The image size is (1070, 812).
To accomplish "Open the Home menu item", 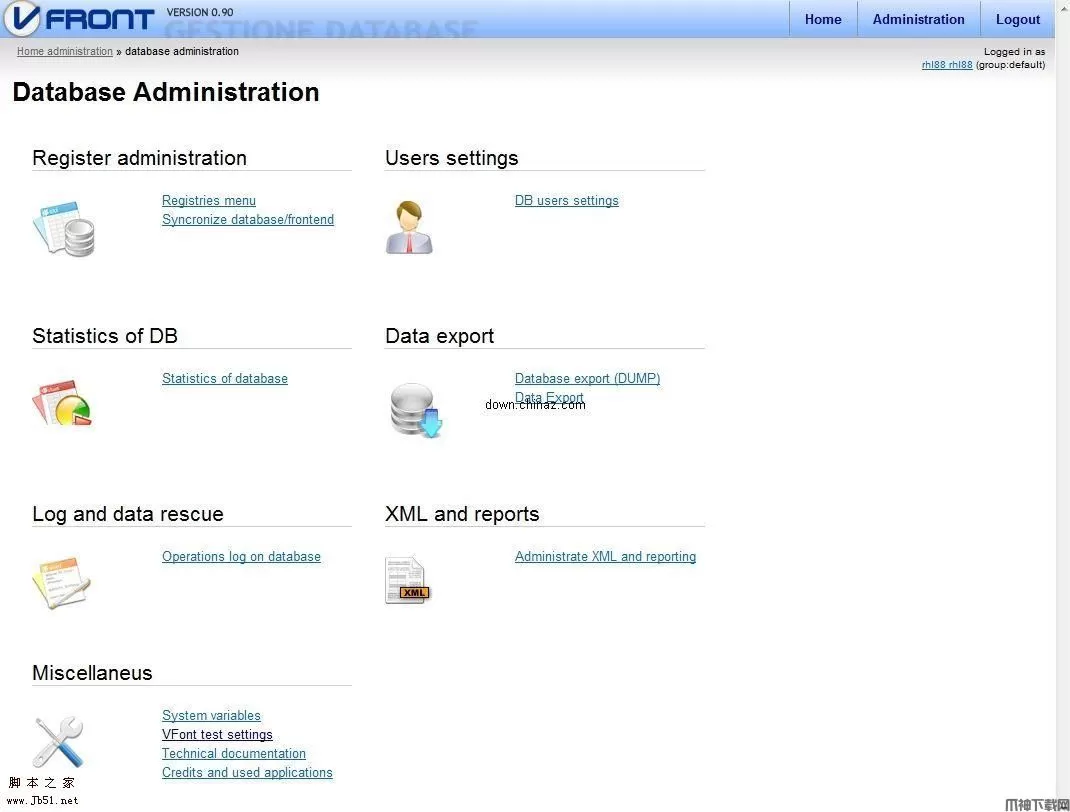I will click(822, 18).
